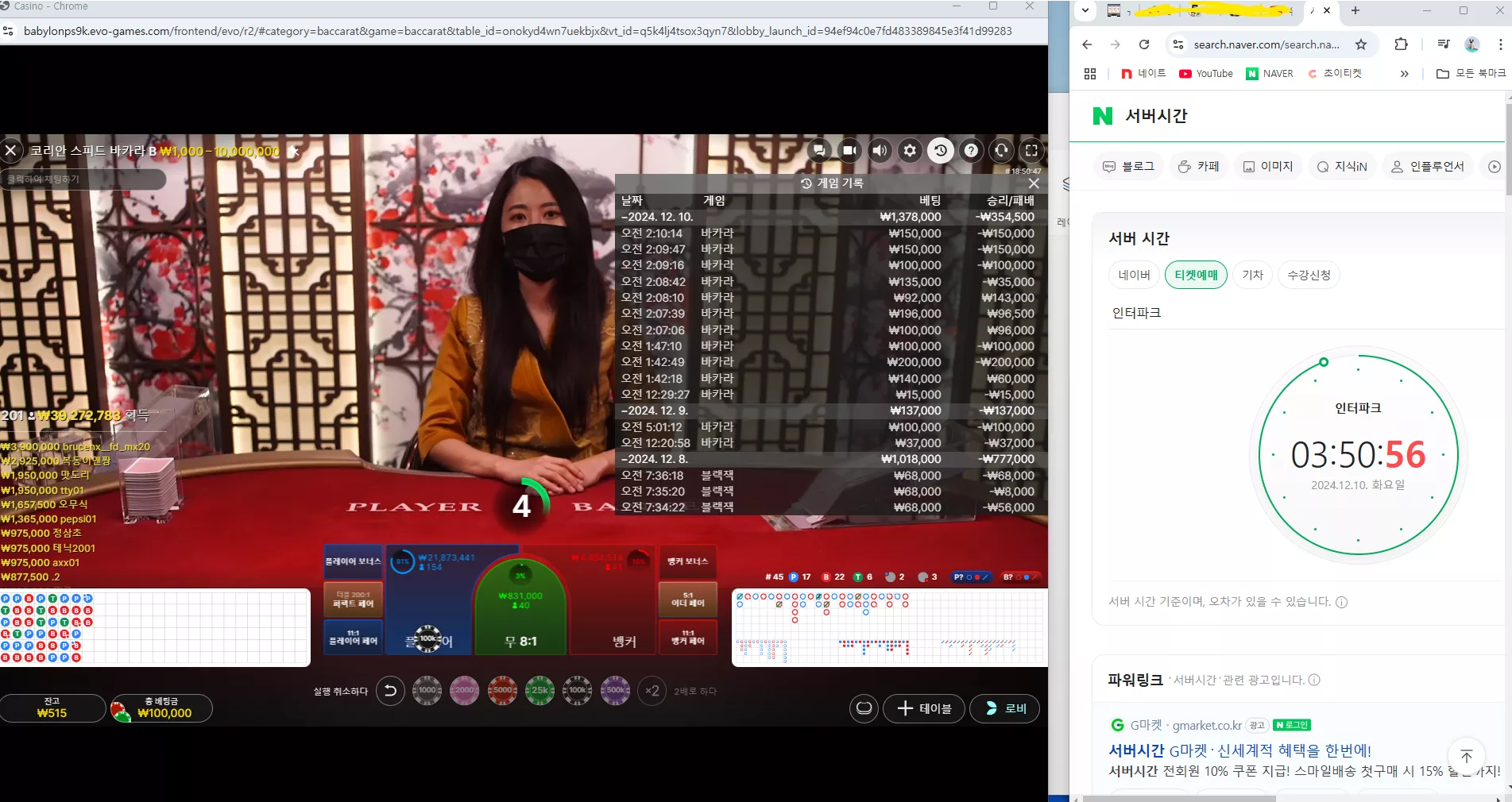Reload the Naver search page
Screen dimensions: 1512x802
1144,44
